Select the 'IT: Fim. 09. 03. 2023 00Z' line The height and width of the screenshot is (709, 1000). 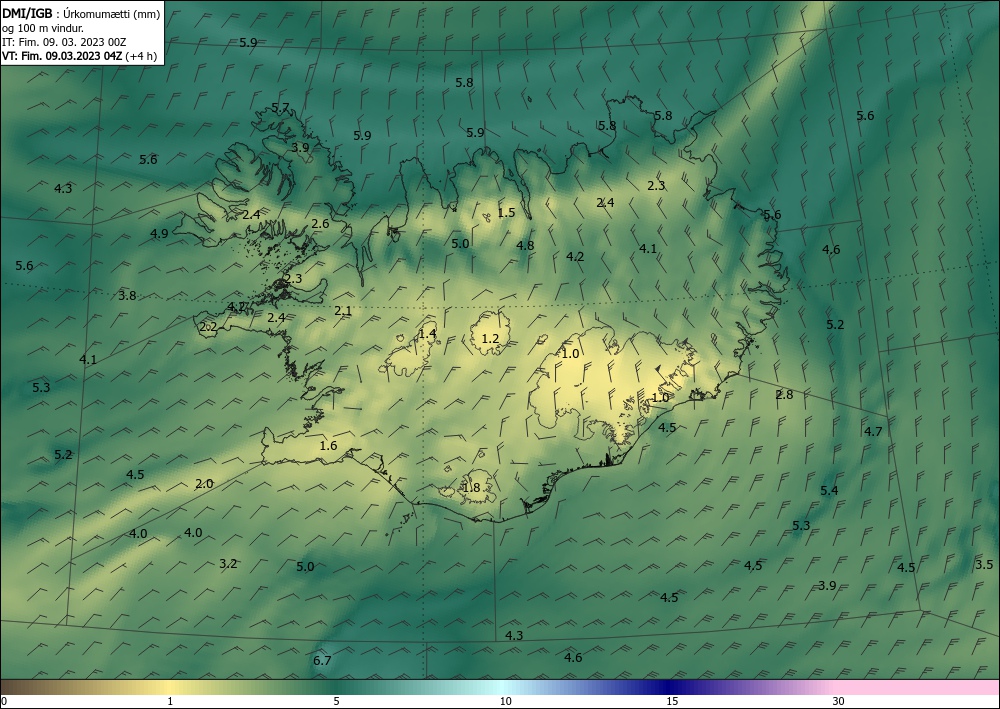(64, 42)
